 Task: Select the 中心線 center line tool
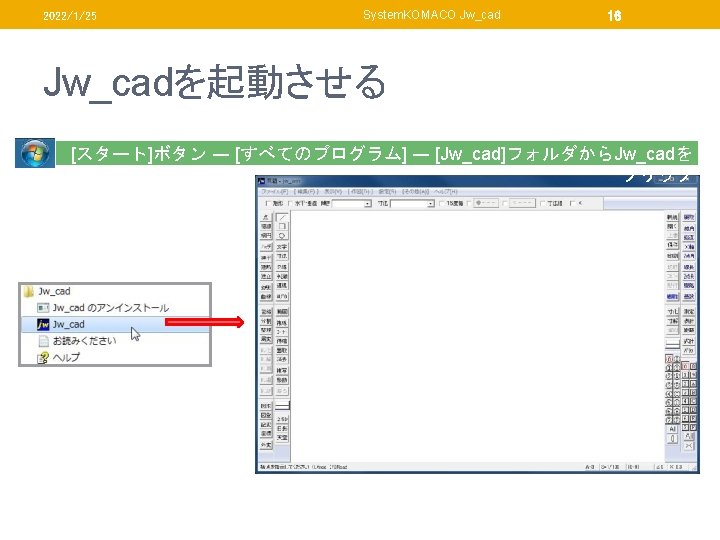tap(282, 276)
